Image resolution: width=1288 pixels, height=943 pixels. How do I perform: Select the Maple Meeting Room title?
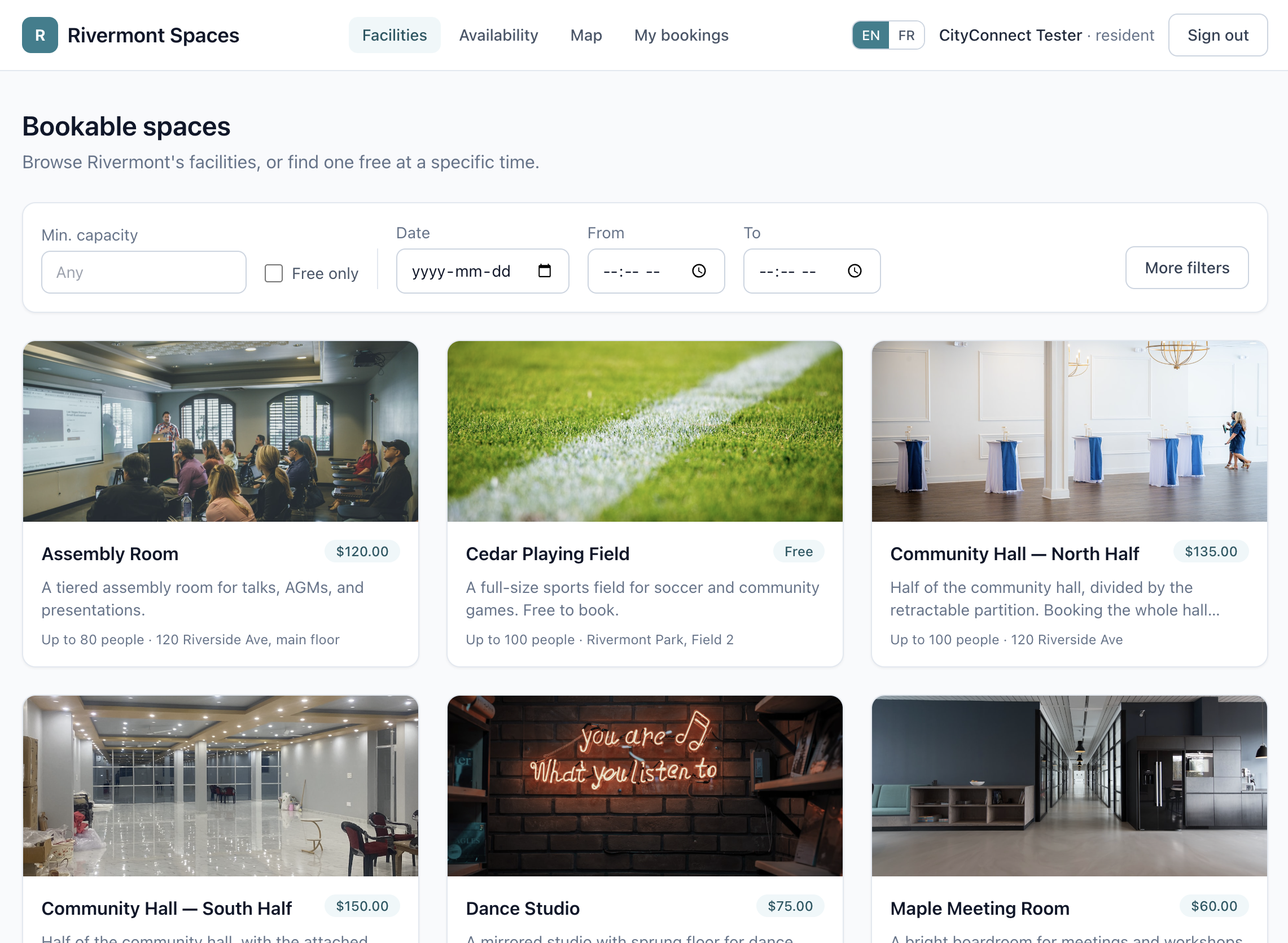click(979, 908)
